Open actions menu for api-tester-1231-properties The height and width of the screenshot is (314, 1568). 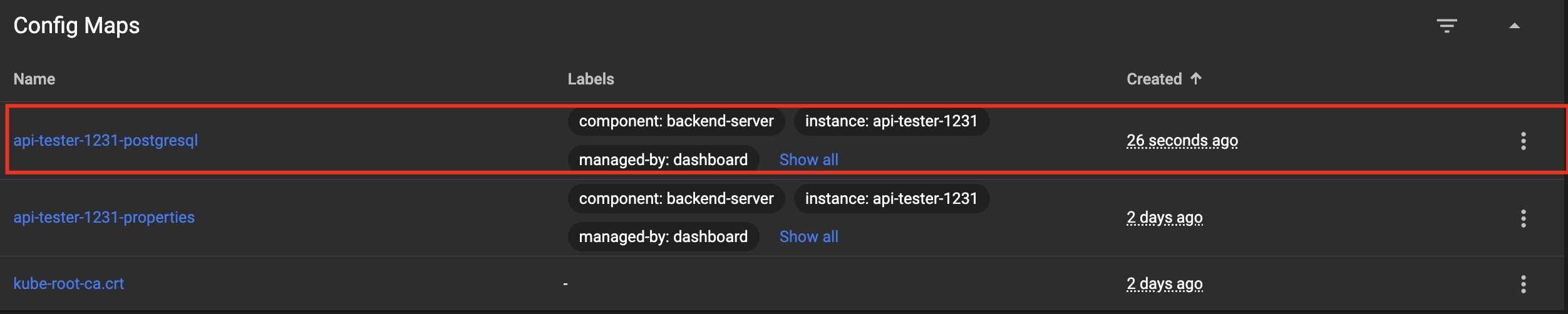(1523, 218)
